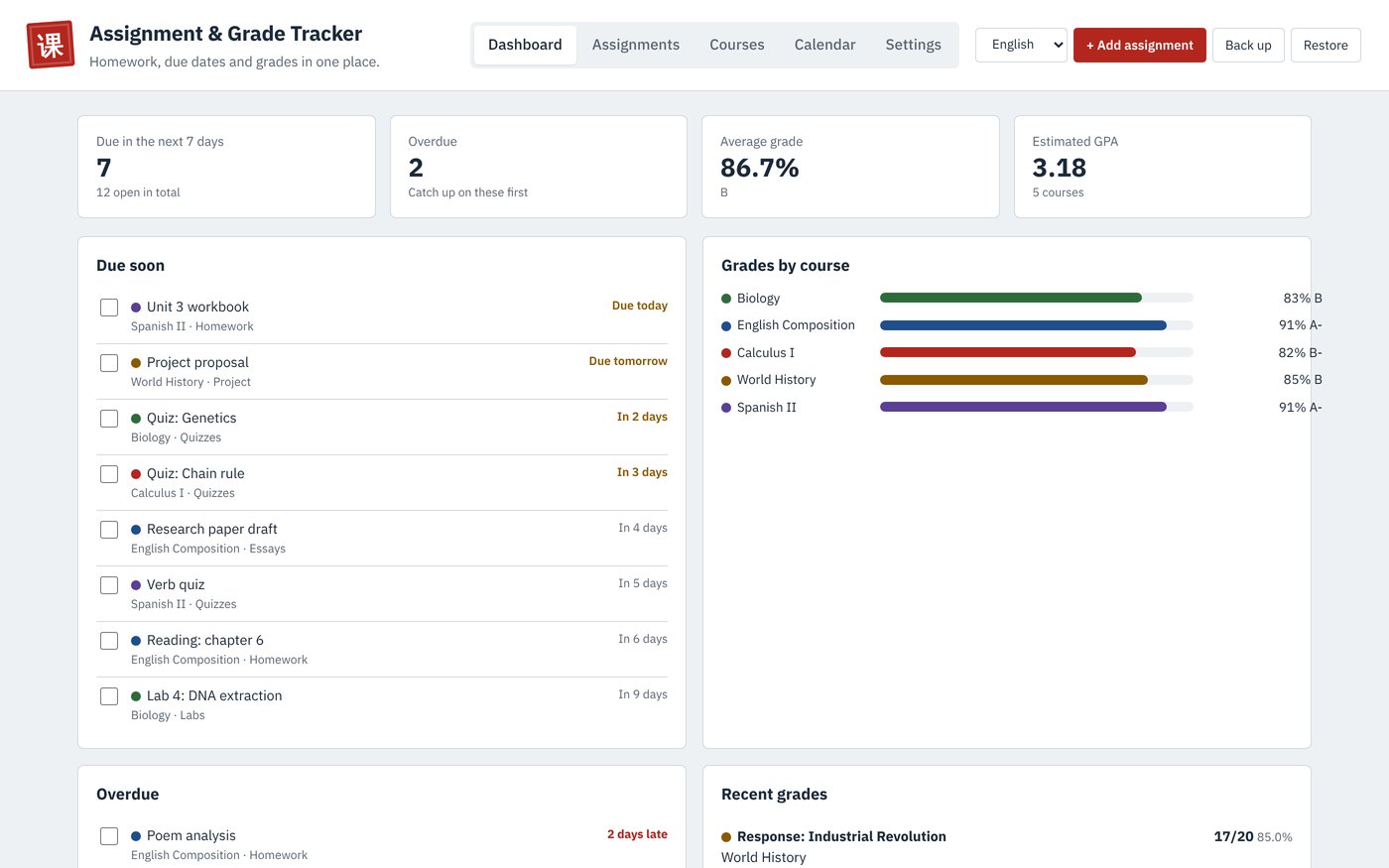Viewport: 1389px width, 868px height.
Task: Click the English Composition grade bar
Action: click(1036, 325)
